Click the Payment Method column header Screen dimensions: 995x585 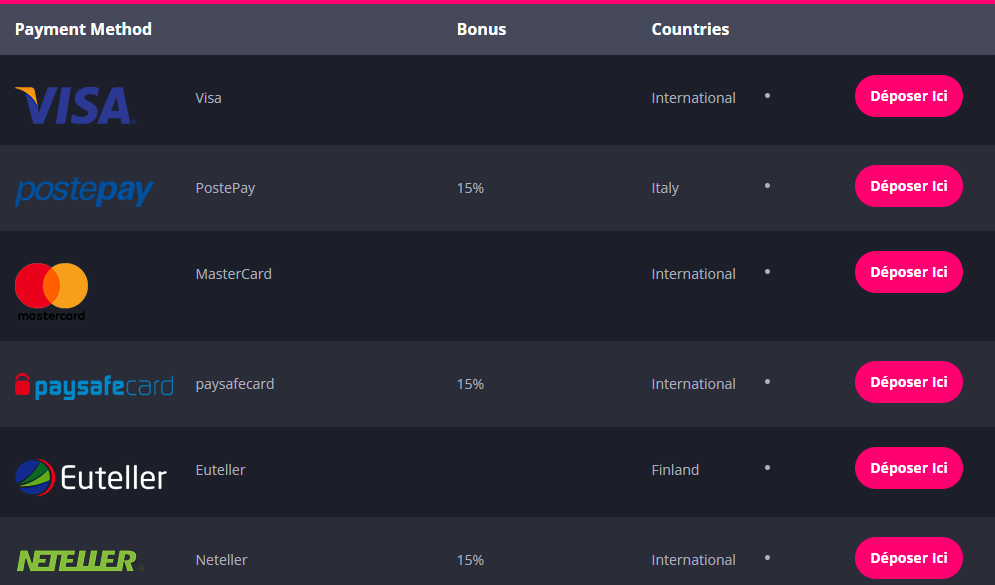coord(83,29)
